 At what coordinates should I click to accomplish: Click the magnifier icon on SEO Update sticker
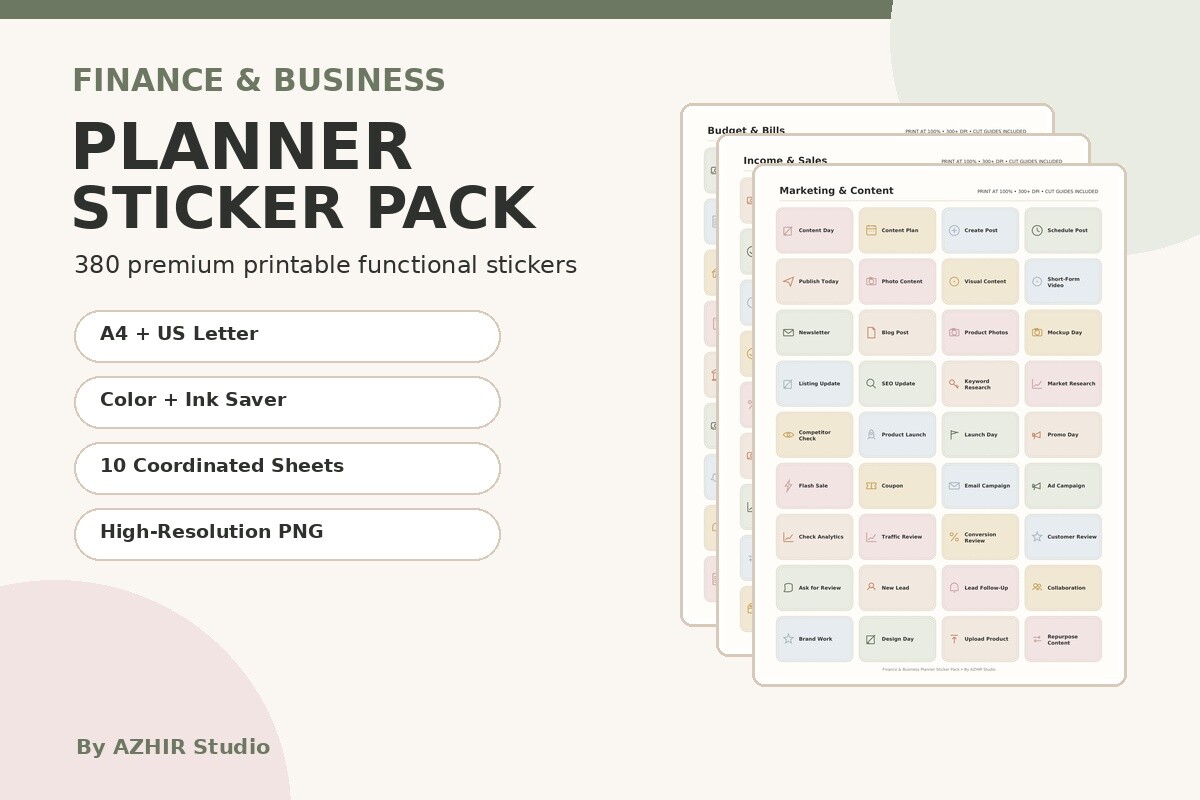pyautogui.click(x=871, y=383)
